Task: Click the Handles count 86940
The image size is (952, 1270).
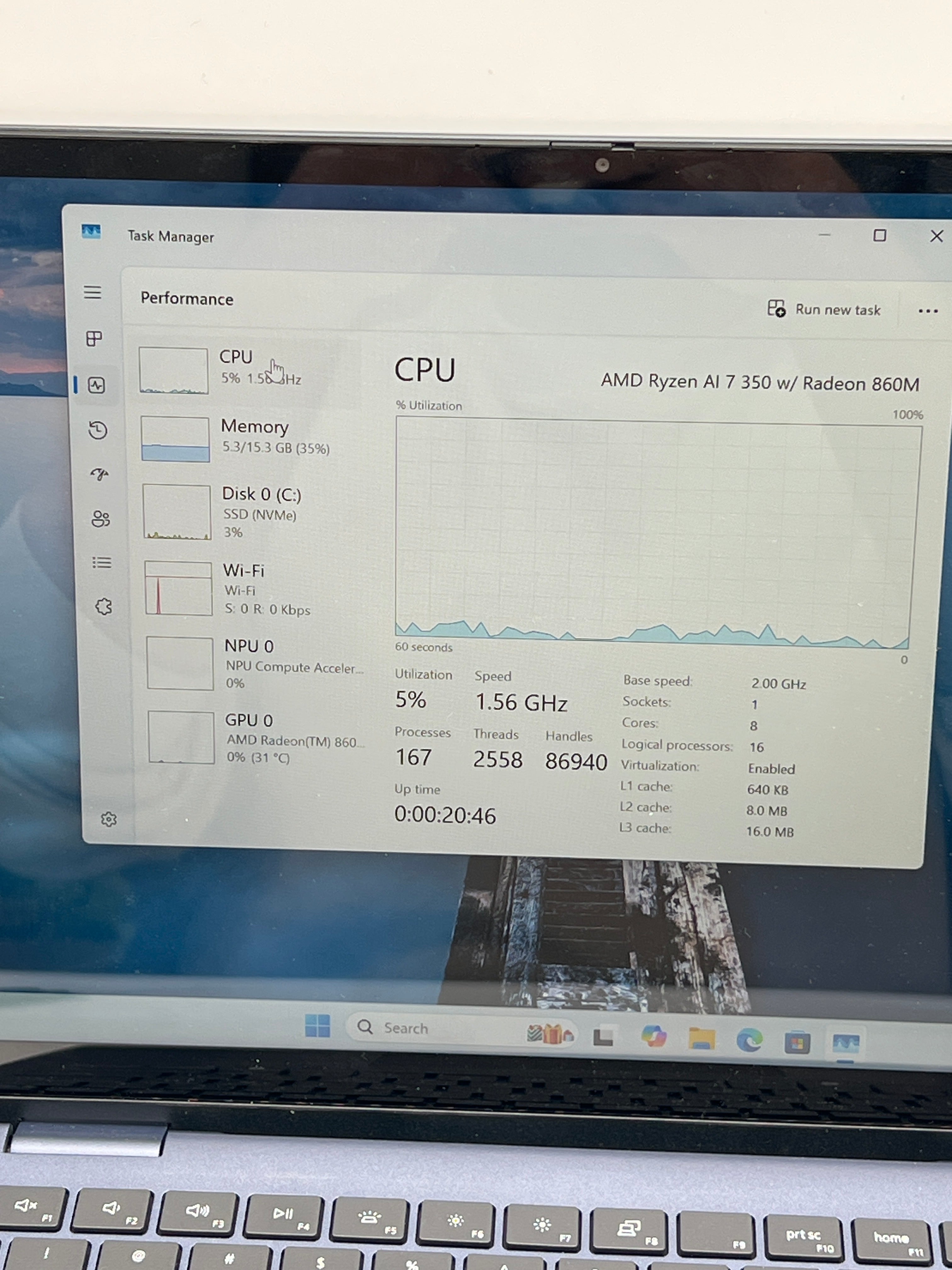Action: pyautogui.click(x=575, y=761)
